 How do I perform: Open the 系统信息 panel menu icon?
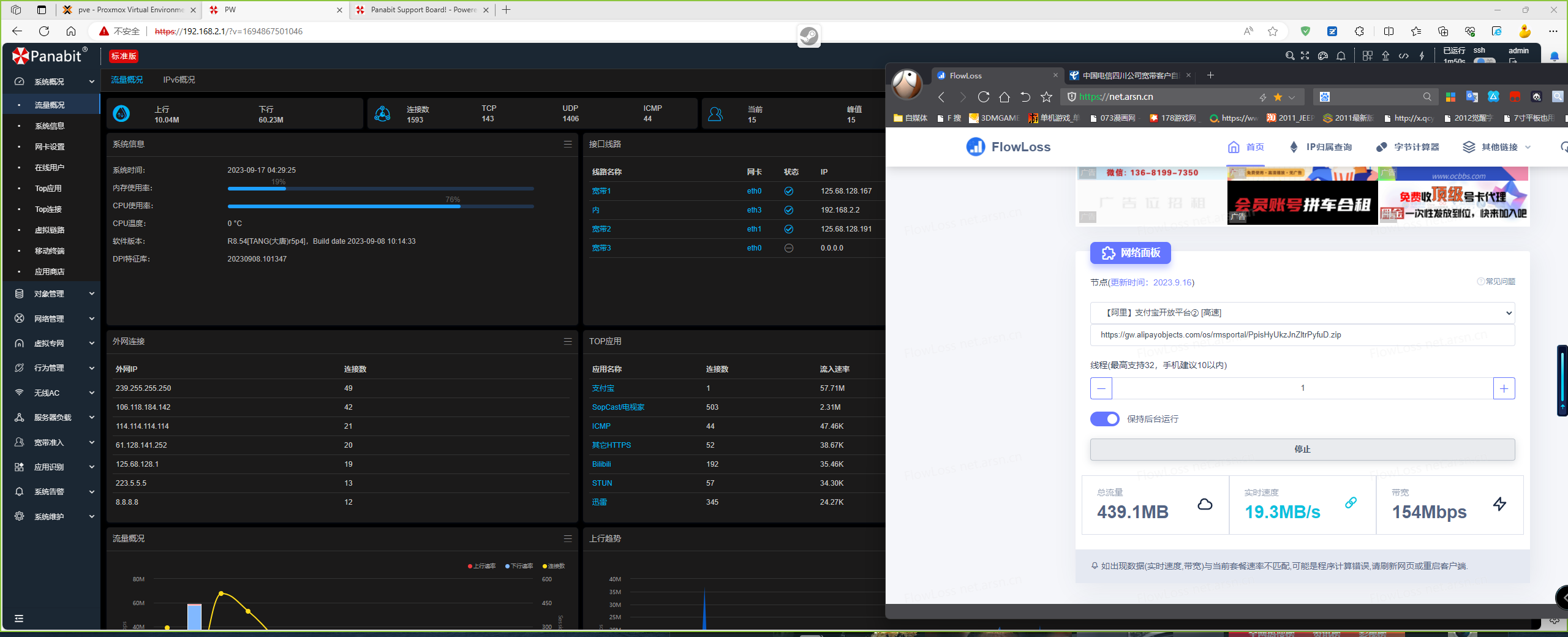[568, 145]
